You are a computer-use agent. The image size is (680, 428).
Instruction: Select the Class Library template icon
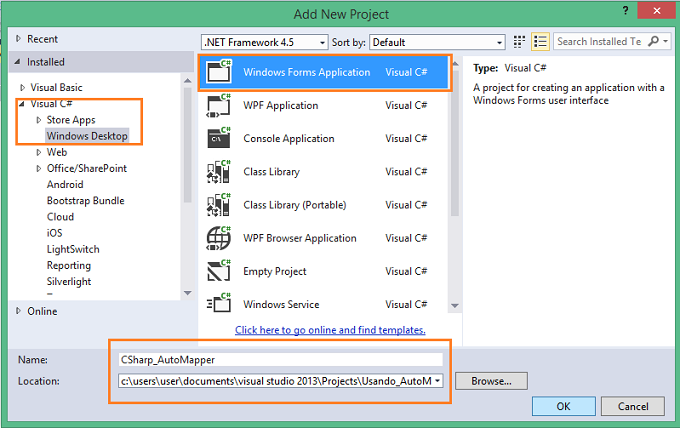(219, 172)
